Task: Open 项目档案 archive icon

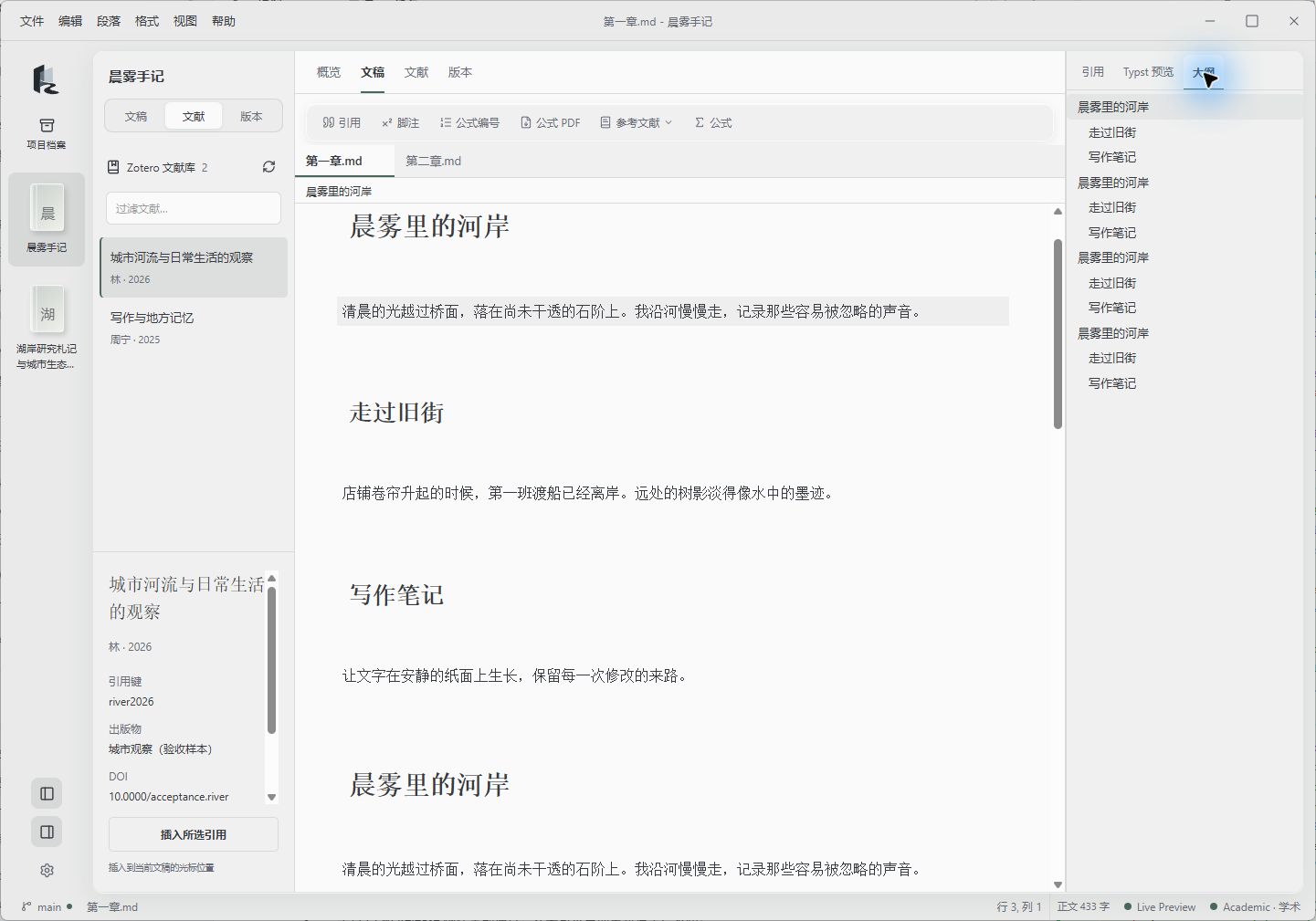Action: click(x=47, y=133)
